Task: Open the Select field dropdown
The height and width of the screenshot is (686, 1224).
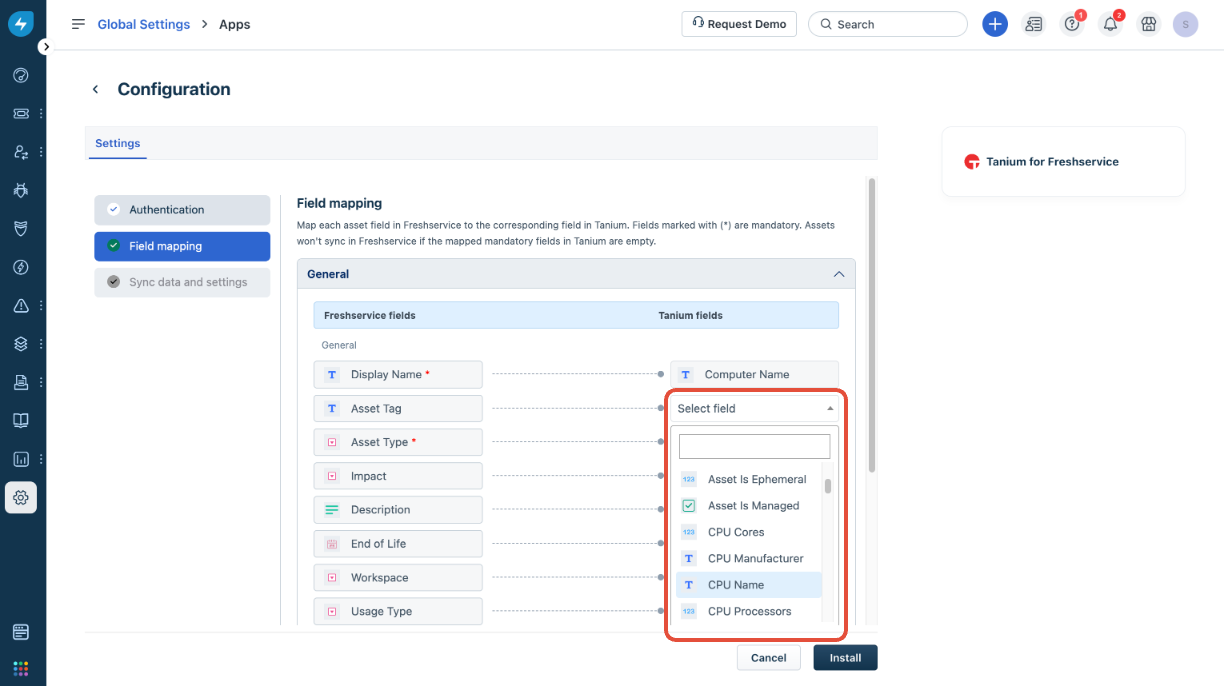Action: [754, 408]
